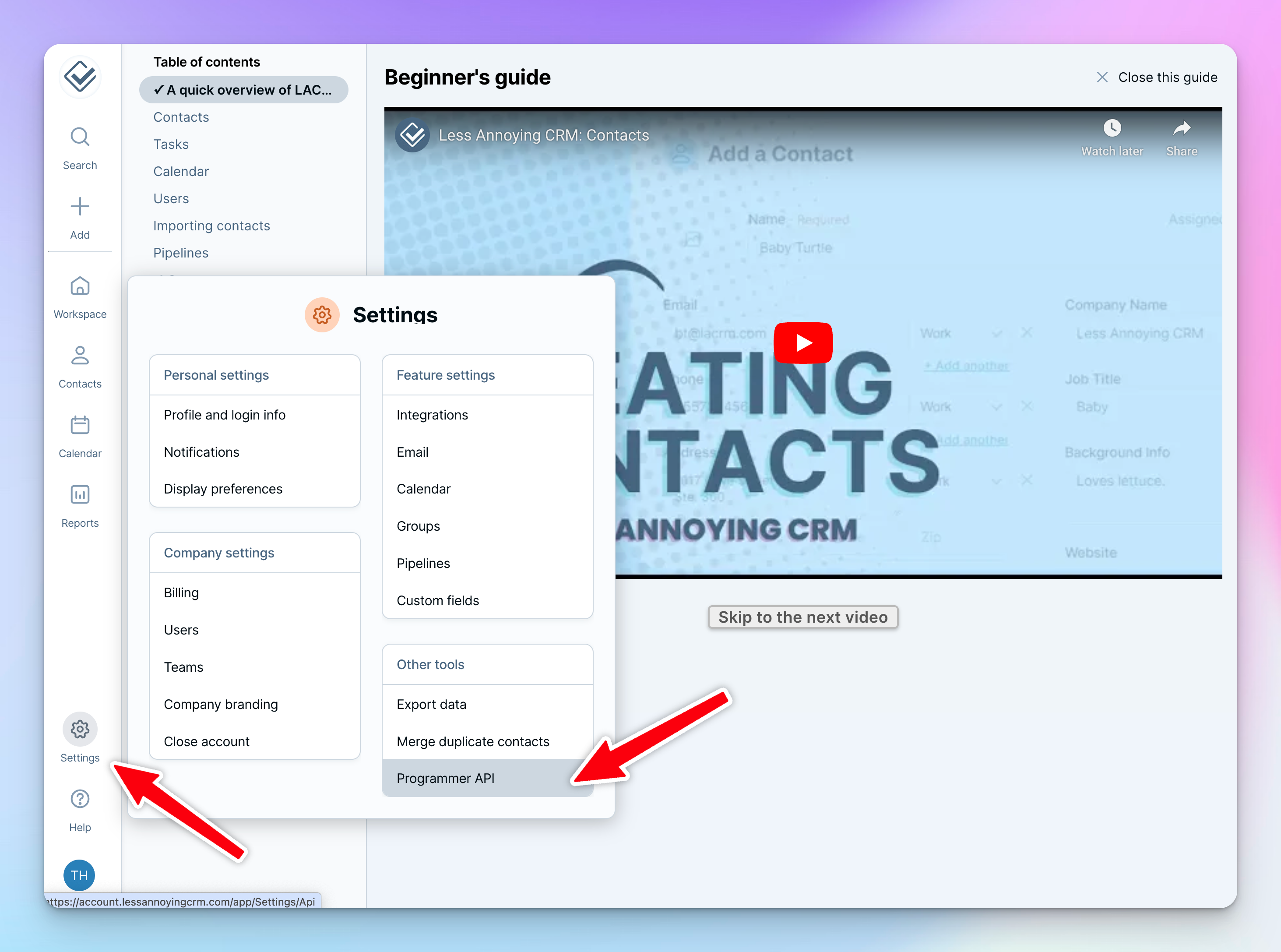Click the Share icon on the video
Viewport: 1281px width, 952px height.
1181,128
